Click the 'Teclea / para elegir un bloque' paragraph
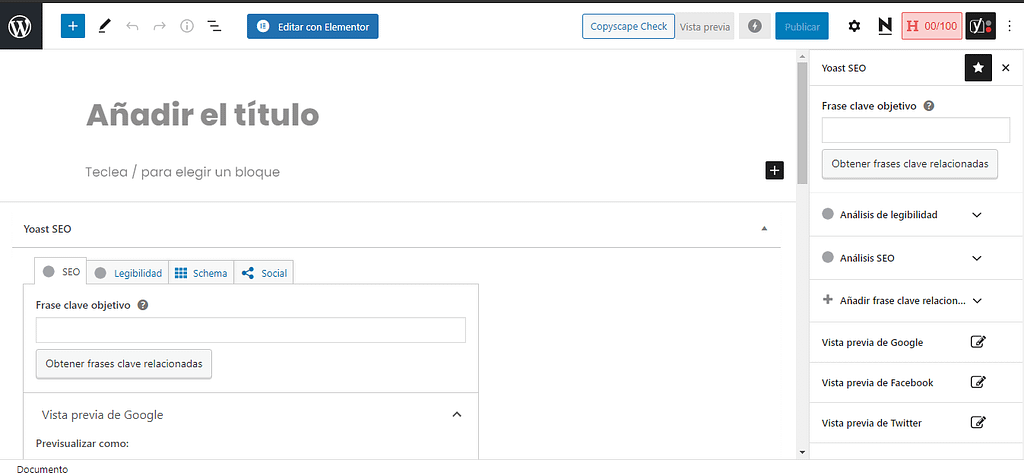Viewport: 1024px width, 476px height. point(182,172)
